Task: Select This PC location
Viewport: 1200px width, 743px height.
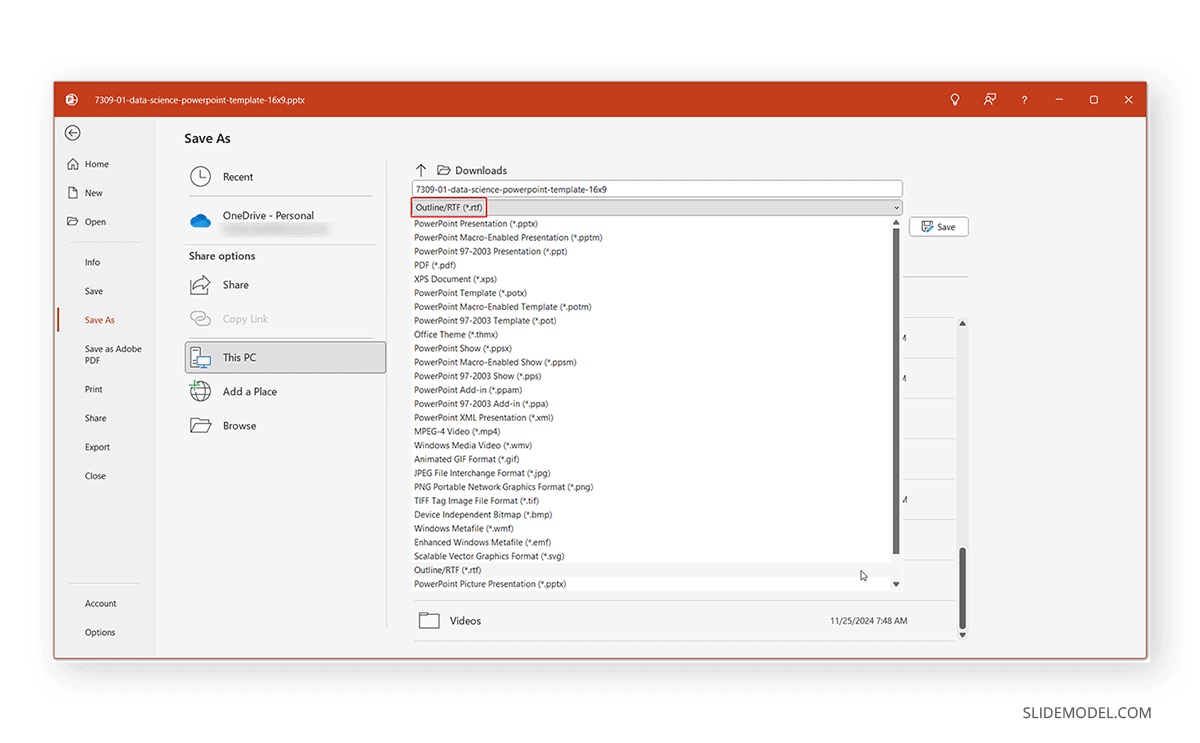Action: 285,357
